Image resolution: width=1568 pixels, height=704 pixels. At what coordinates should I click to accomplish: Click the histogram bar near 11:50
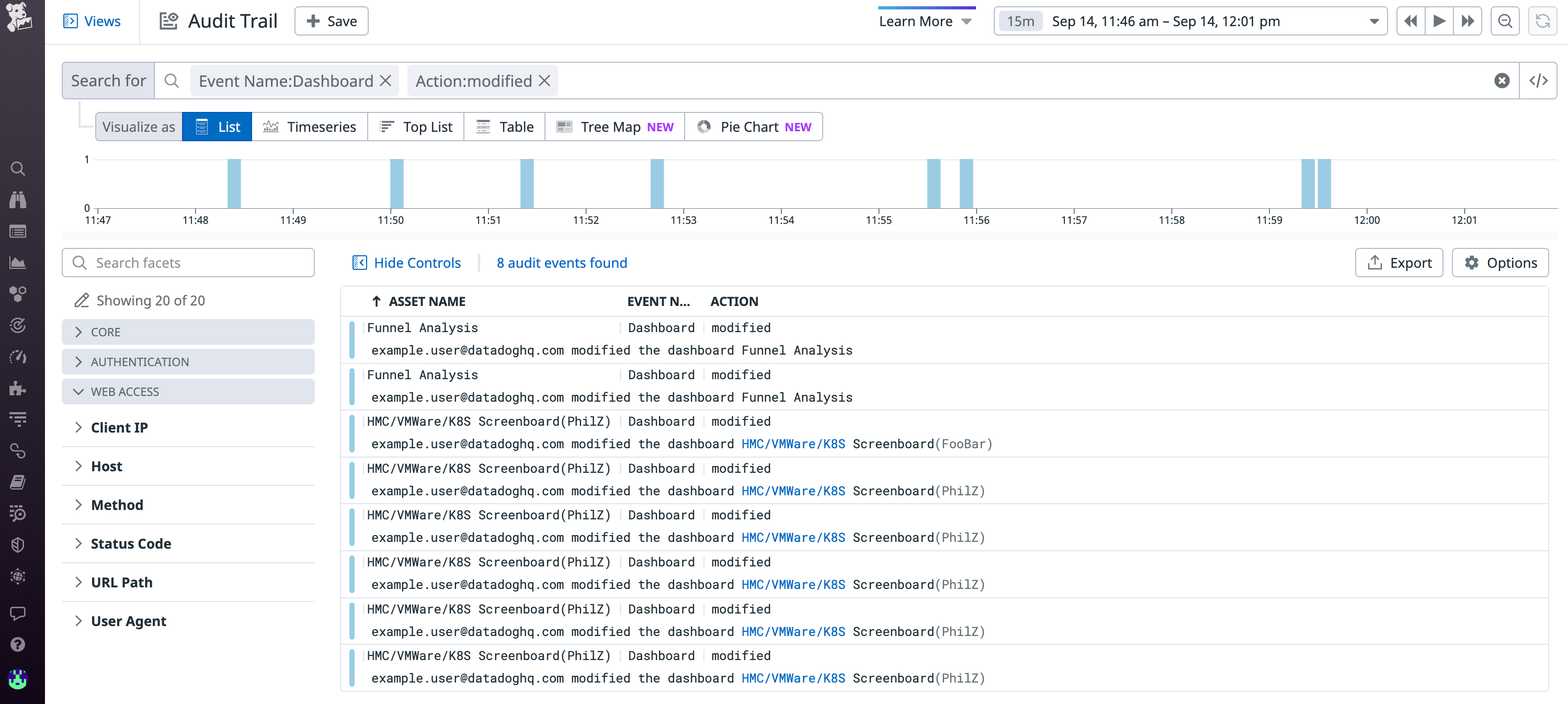(397, 183)
